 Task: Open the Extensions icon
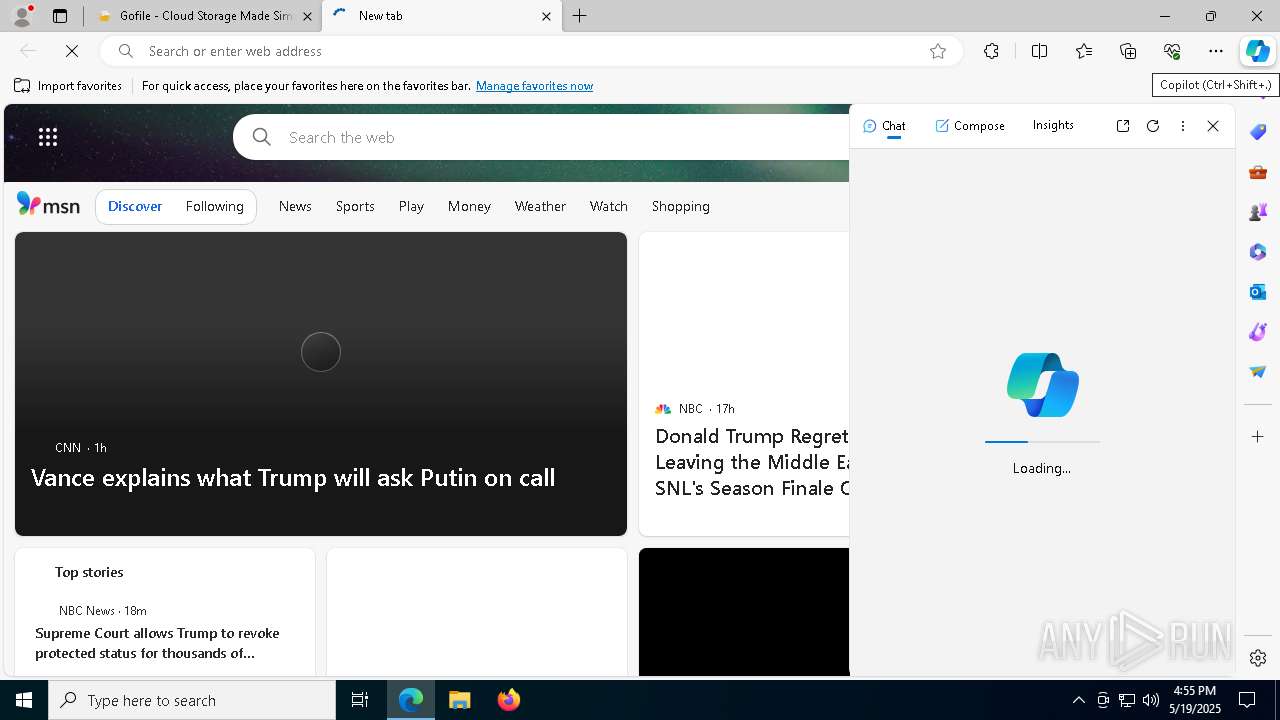click(x=991, y=51)
